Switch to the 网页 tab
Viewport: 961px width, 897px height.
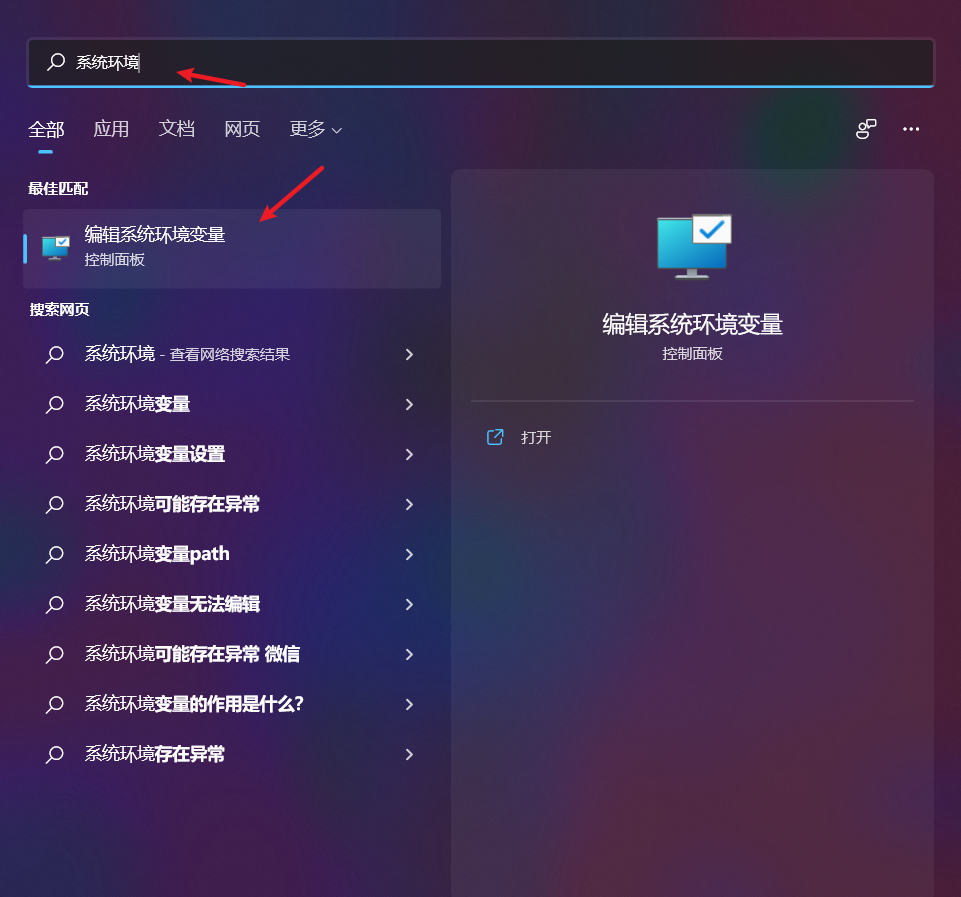pyautogui.click(x=242, y=129)
